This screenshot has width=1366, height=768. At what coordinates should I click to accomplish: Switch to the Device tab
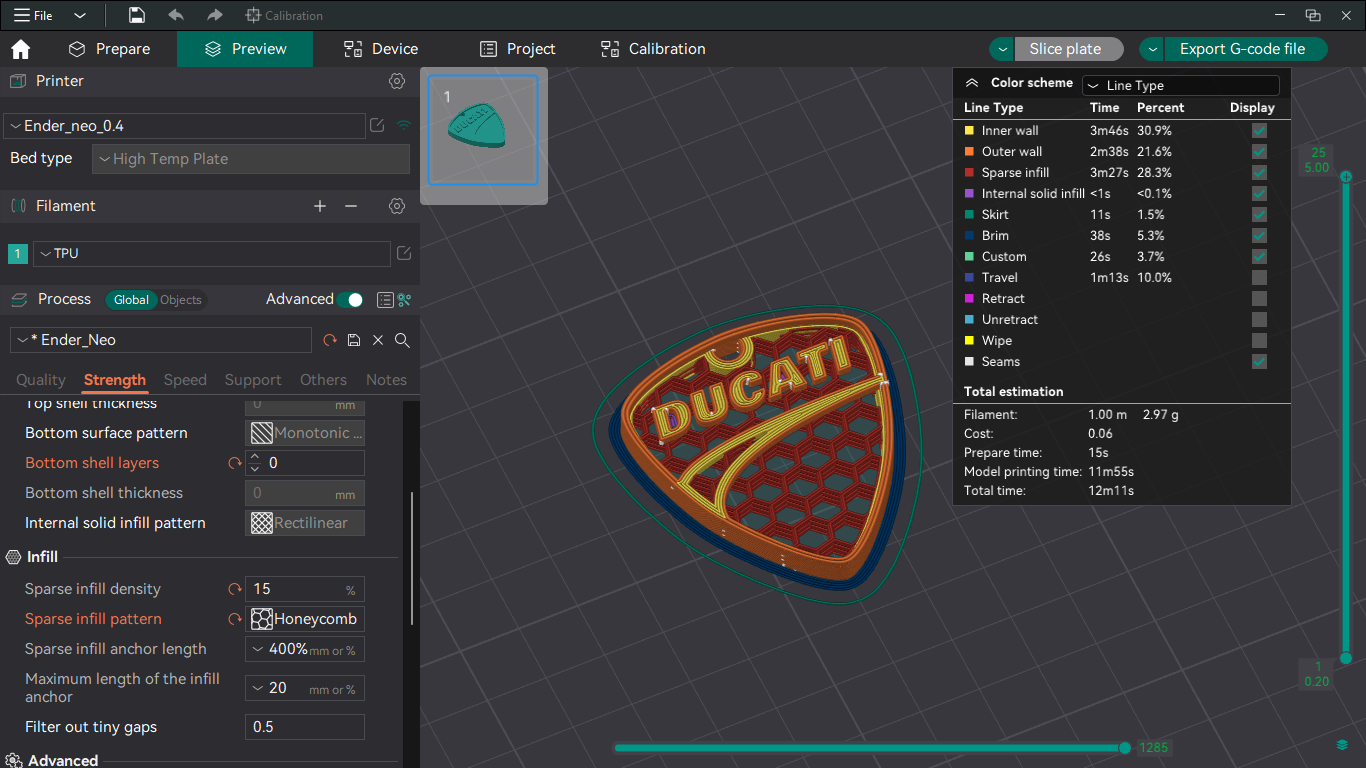point(381,49)
